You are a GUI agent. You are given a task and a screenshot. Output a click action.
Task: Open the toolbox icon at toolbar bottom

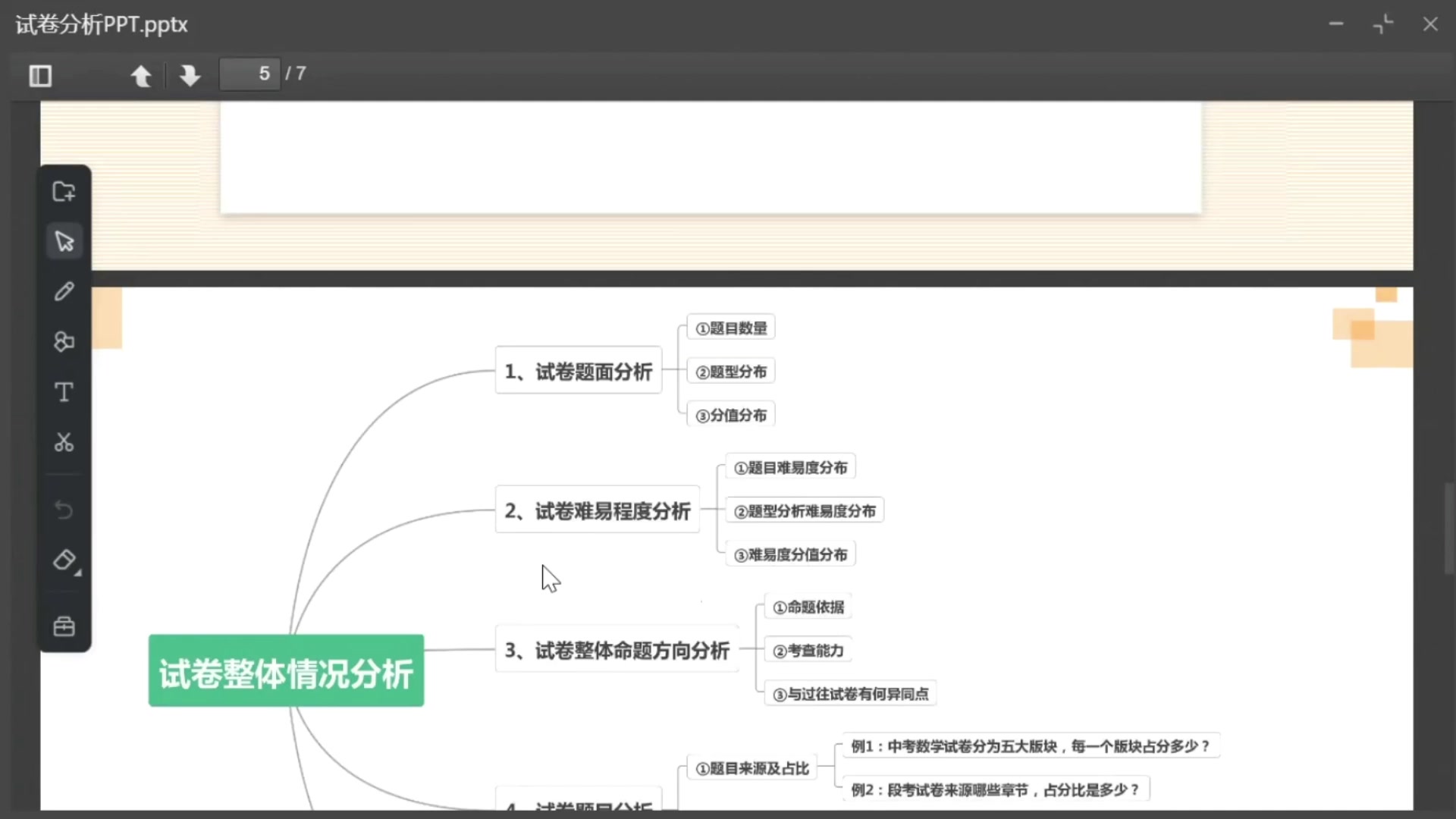[x=64, y=626]
